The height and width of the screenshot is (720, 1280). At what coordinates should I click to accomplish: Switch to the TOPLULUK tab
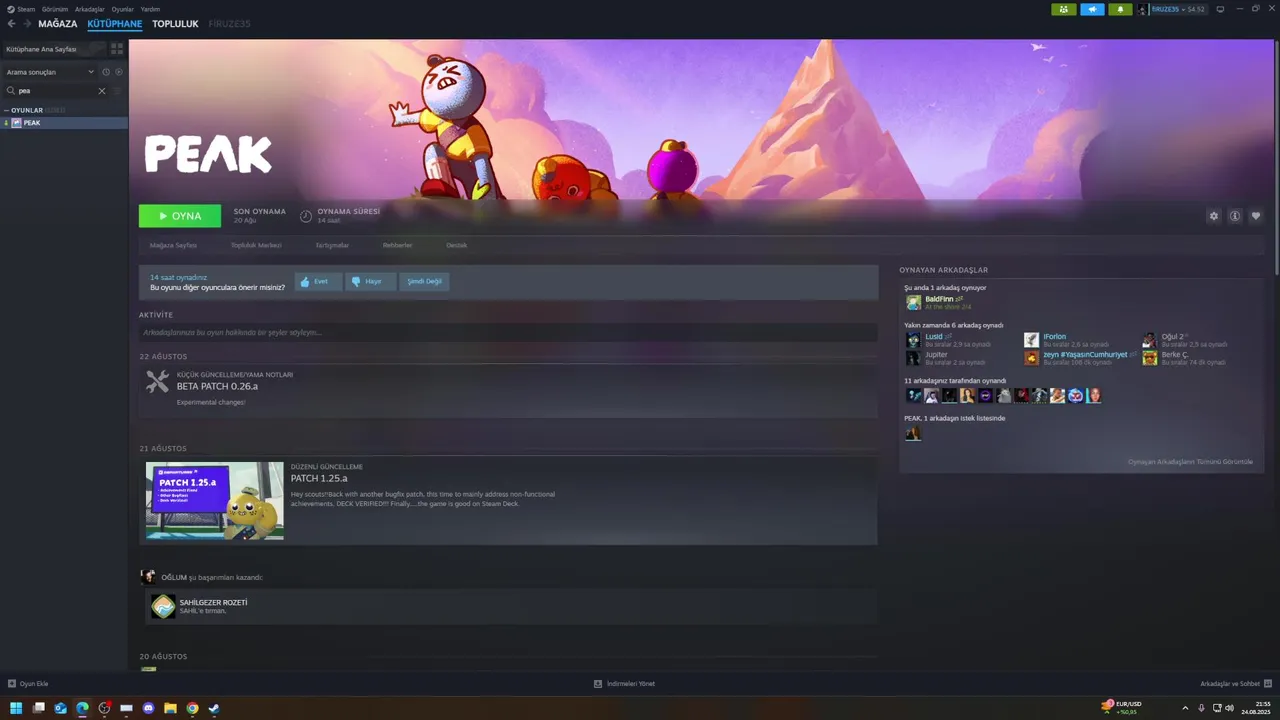[175, 24]
